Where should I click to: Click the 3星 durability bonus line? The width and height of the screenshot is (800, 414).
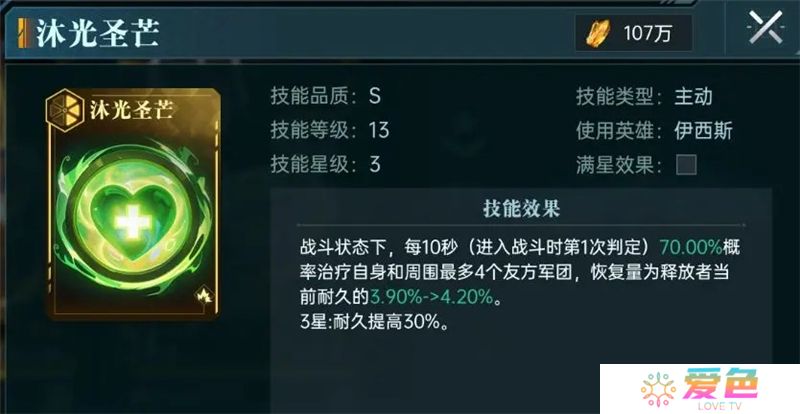pos(374,322)
